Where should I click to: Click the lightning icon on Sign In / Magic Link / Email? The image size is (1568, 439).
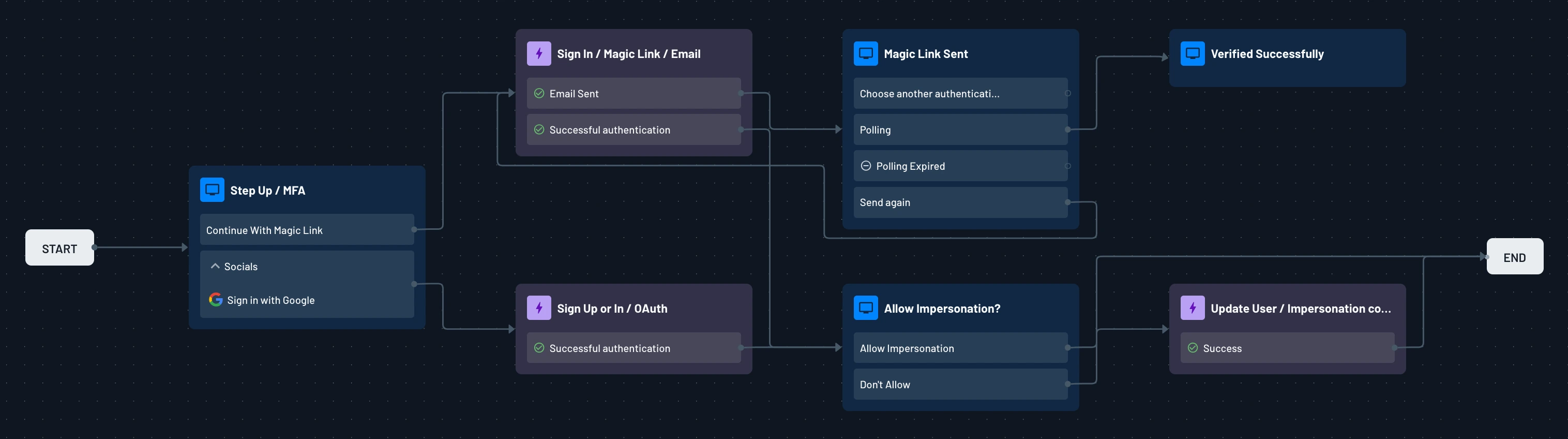(x=539, y=53)
